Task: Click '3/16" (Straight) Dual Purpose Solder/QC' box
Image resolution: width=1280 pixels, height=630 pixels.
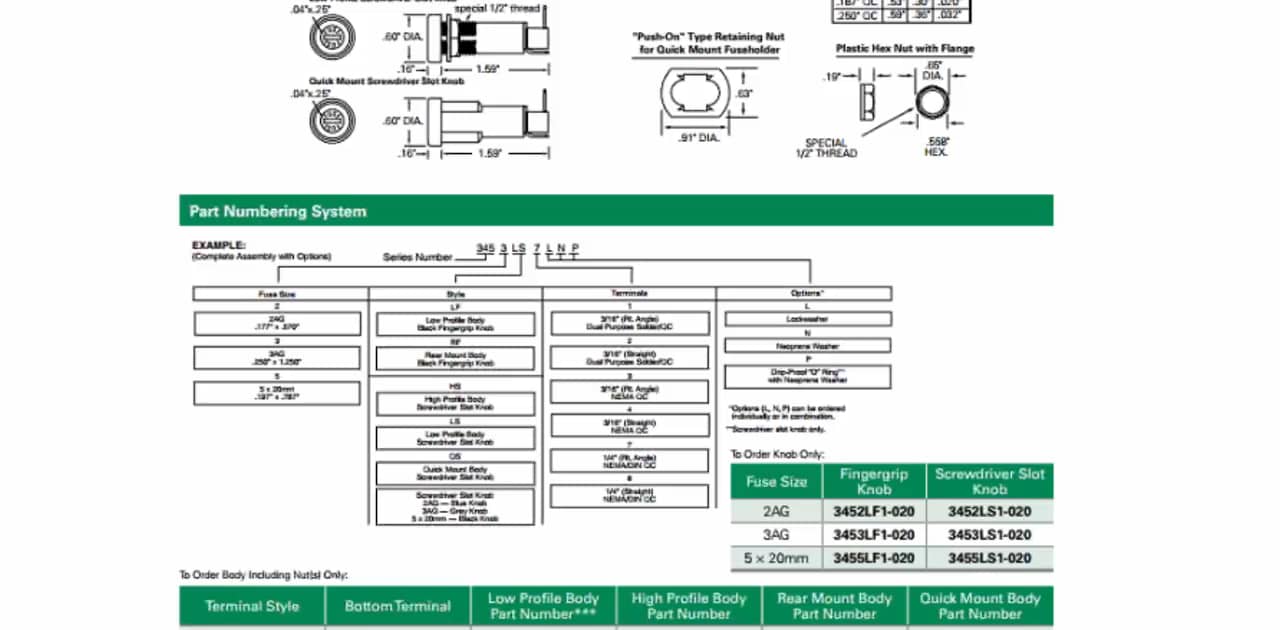Action: coord(630,358)
